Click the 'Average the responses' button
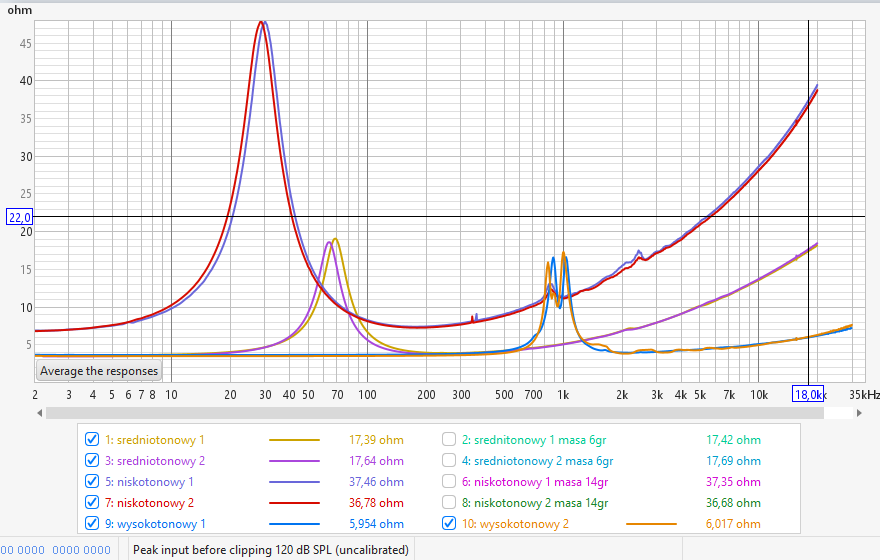 (x=99, y=371)
